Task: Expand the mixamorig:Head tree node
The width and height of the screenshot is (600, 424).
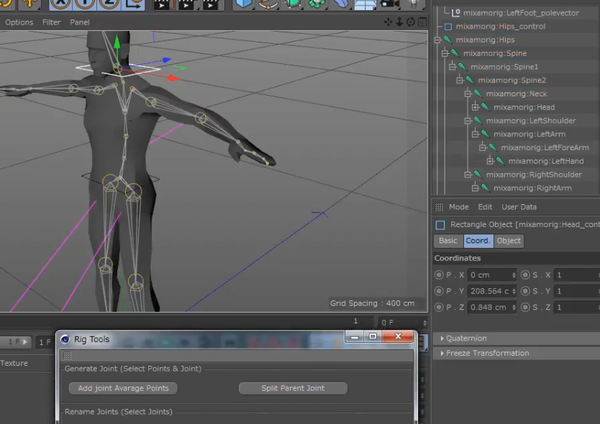Action: coord(475,107)
